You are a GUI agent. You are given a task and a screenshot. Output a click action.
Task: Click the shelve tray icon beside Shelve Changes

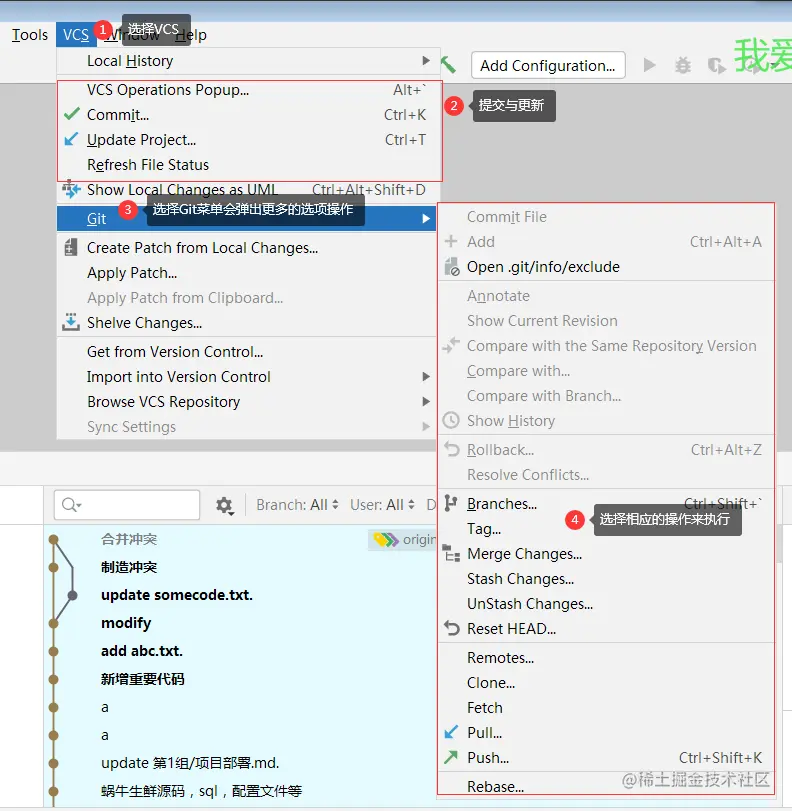[71, 322]
